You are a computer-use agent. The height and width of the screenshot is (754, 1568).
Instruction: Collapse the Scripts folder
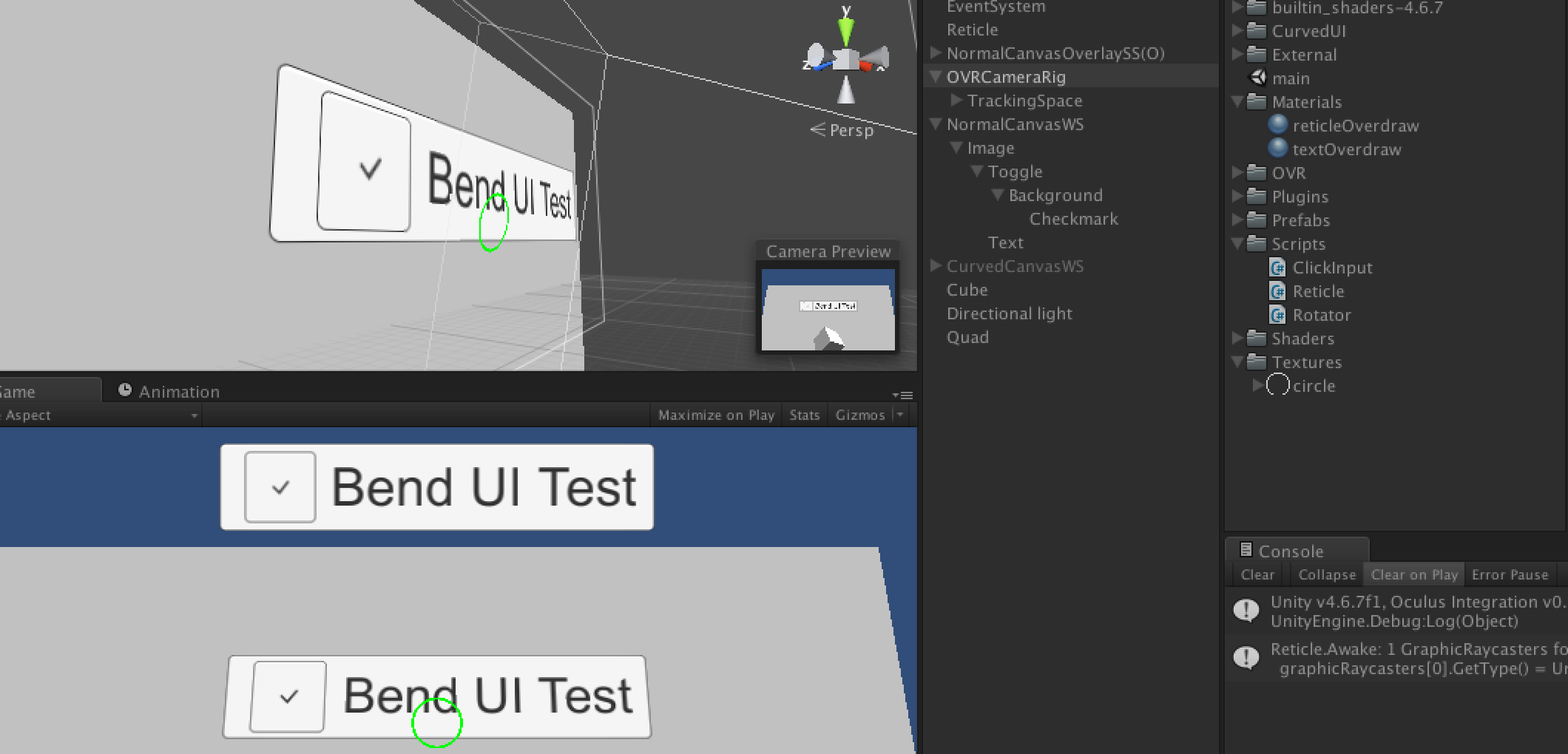1237,243
